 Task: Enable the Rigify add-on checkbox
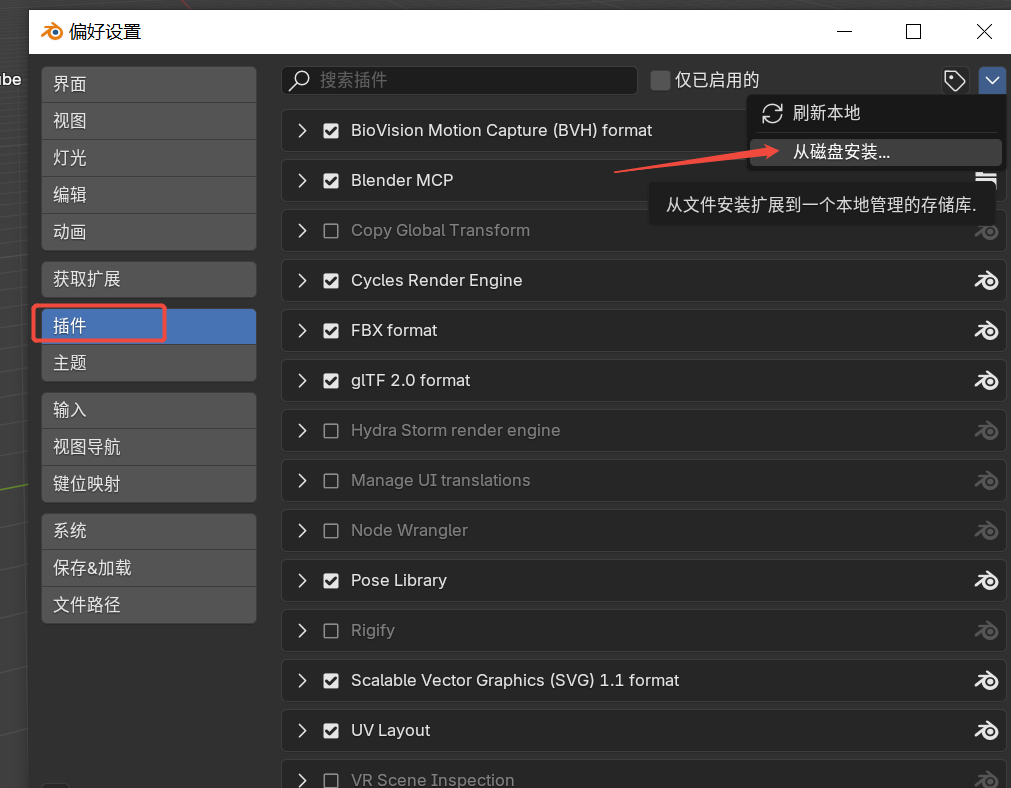(x=331, y=631)
